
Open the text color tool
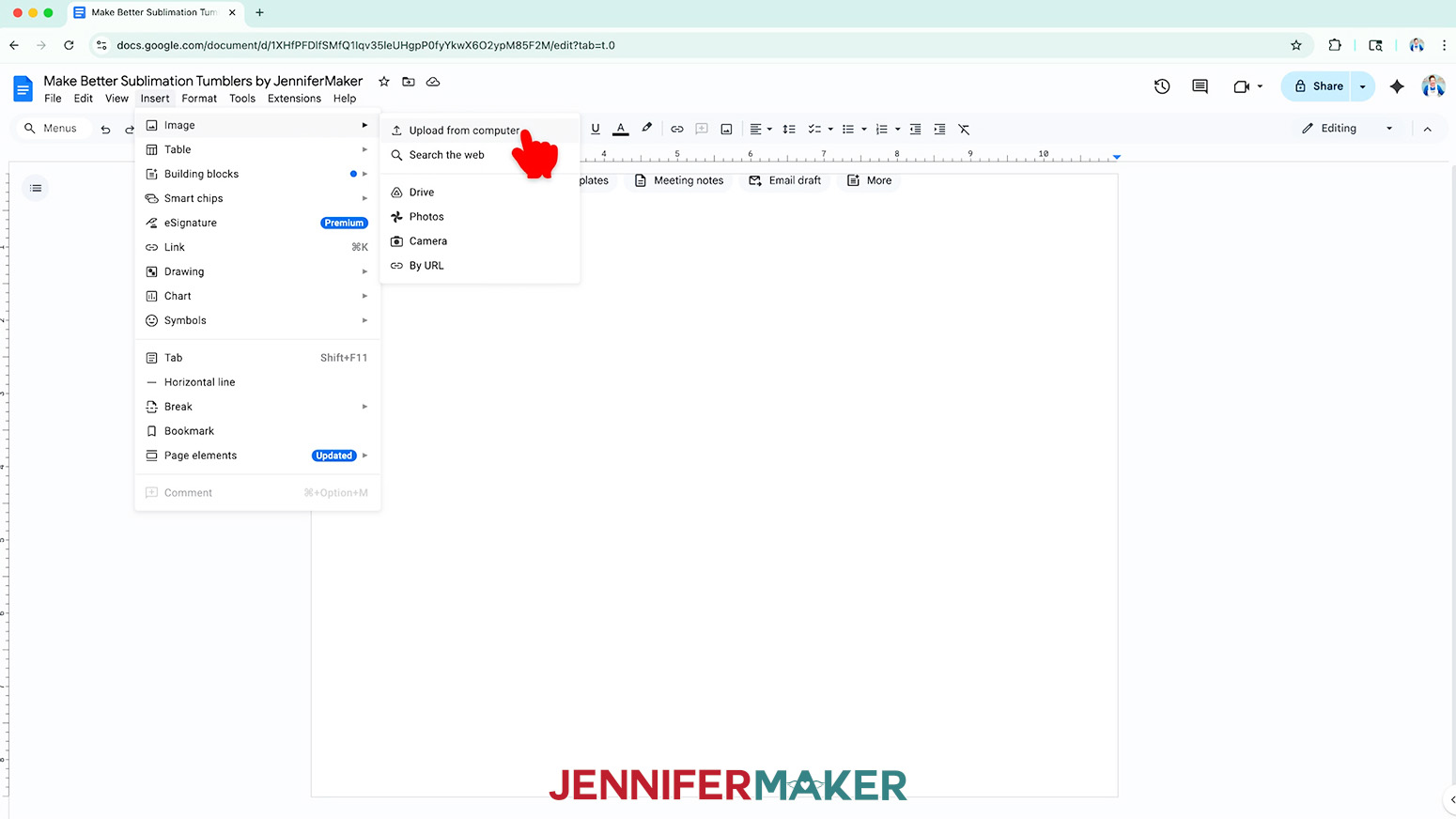621,129
